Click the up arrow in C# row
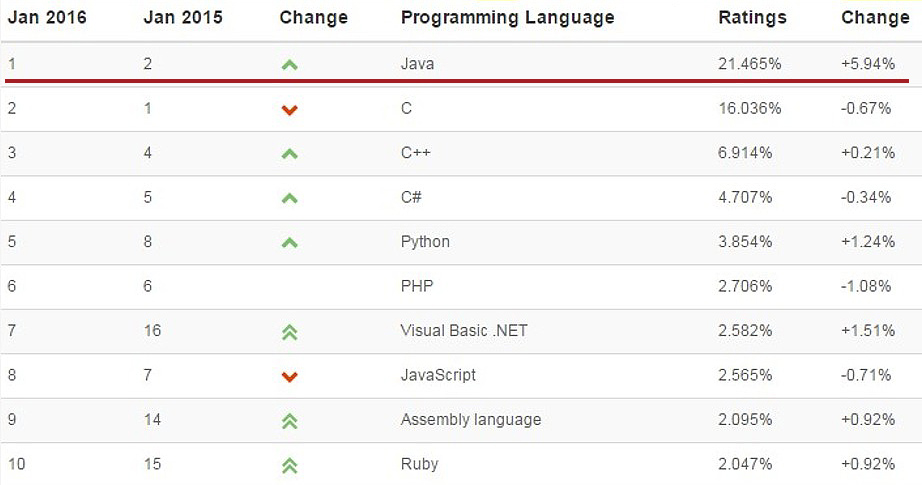Screen dimensions: 922x485 point(289,199)
